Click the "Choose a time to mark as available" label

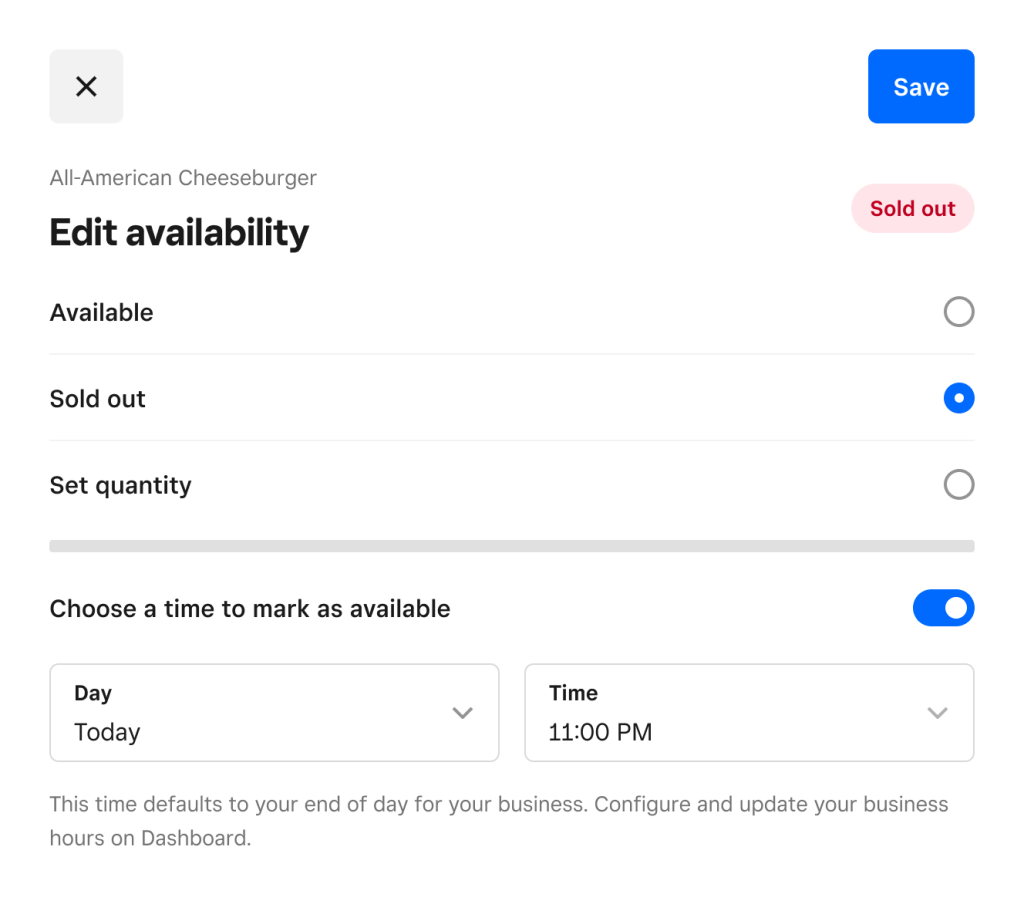250,609
